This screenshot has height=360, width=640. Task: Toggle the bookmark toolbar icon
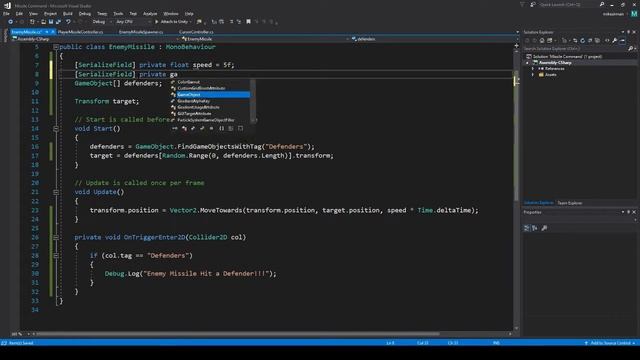point(248,22)
